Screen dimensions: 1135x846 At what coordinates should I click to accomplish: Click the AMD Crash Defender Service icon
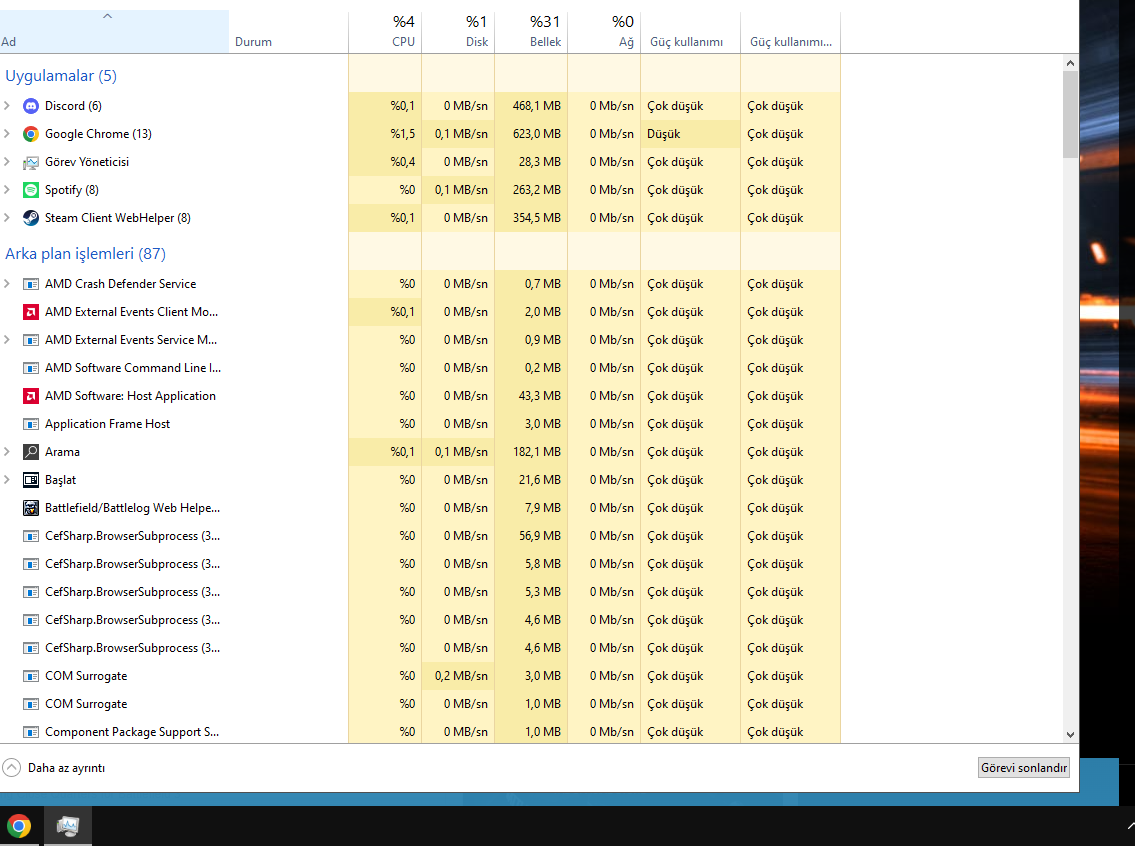click(x=30, y=284)
